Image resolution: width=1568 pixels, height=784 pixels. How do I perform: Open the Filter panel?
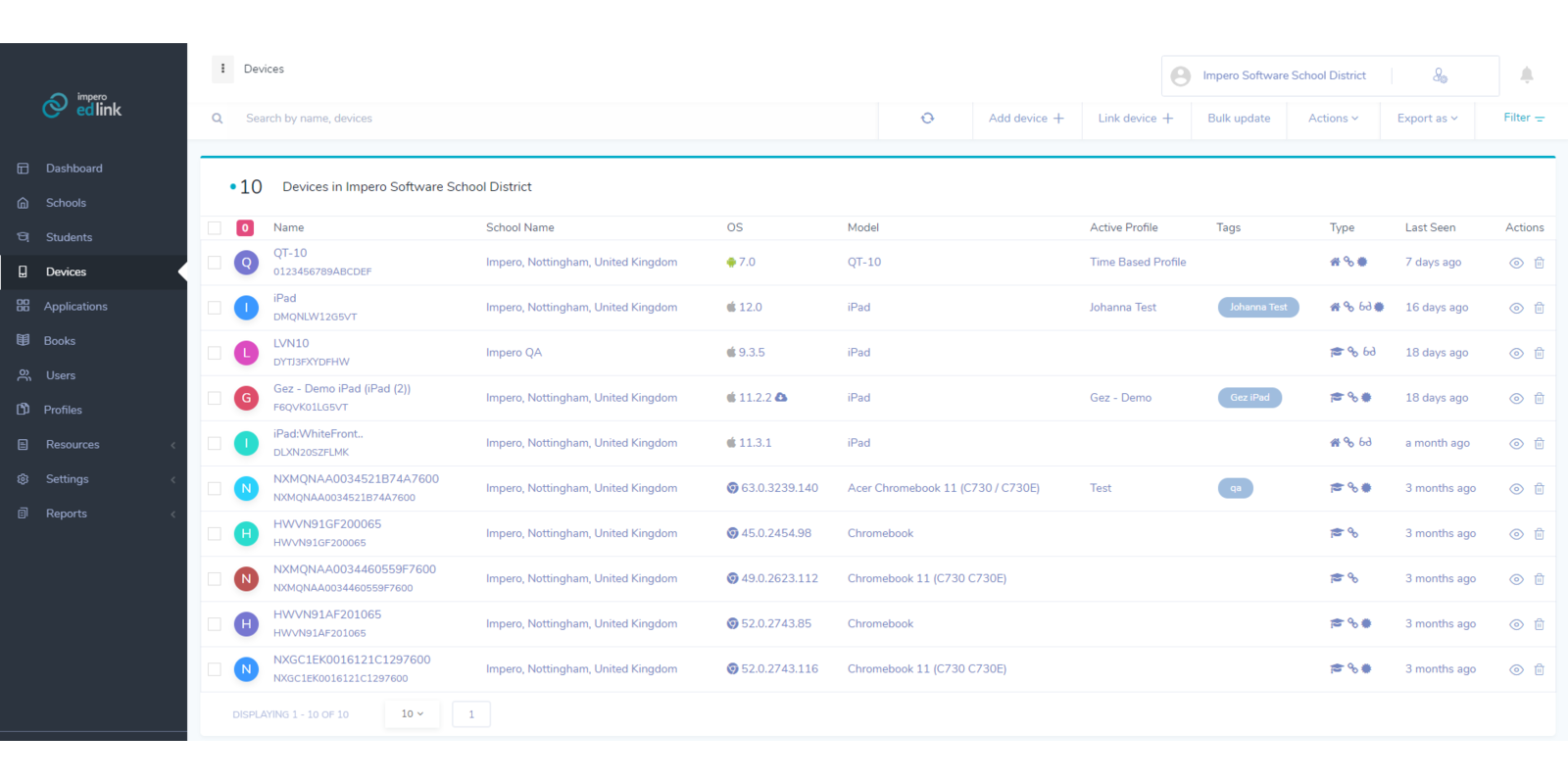click(1524, 118)
